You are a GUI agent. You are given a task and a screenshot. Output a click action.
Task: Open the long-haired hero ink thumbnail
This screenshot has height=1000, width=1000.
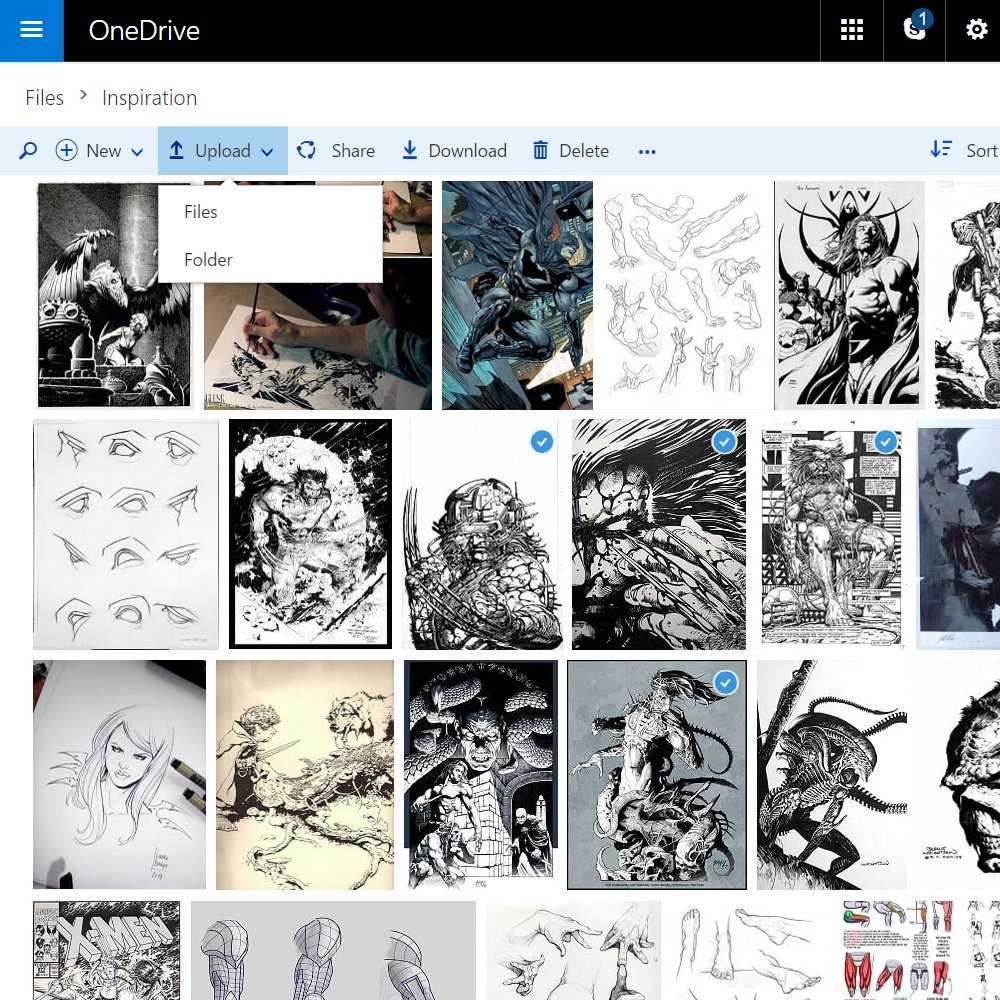tap(849, 295)
